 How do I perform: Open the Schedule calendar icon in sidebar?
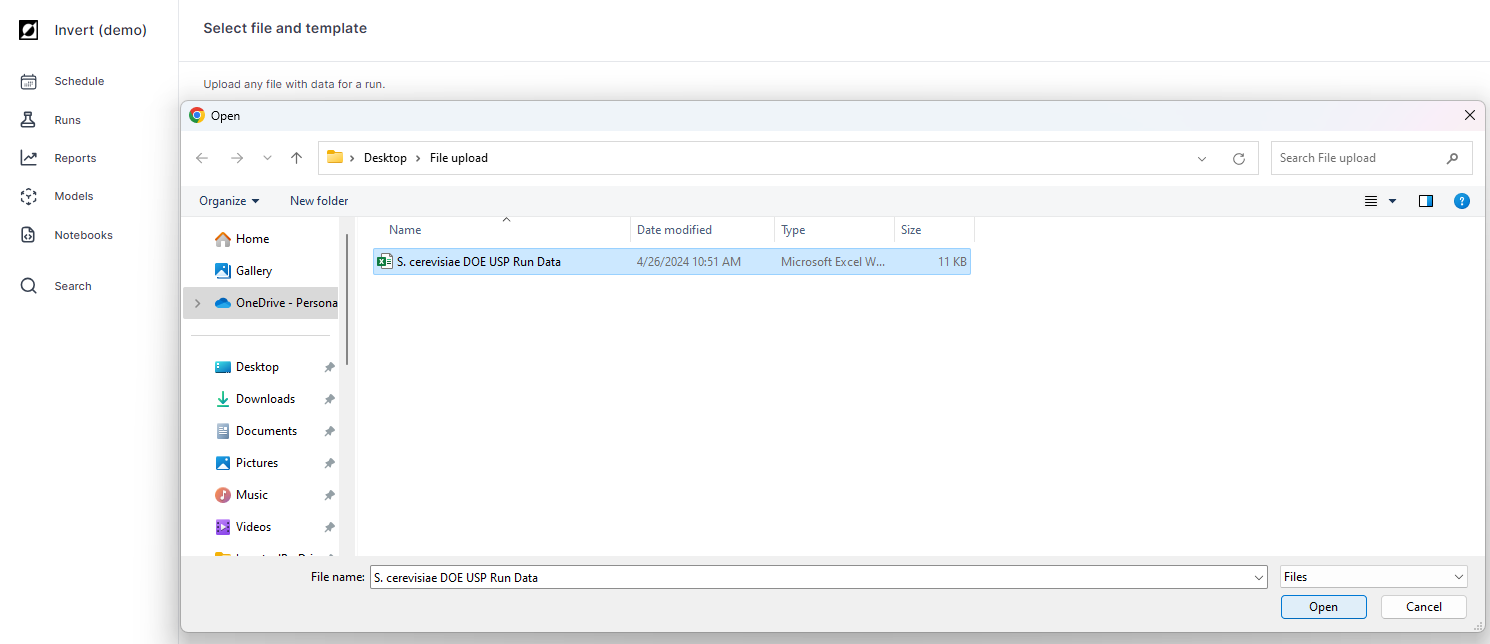(x=29, y=82)
